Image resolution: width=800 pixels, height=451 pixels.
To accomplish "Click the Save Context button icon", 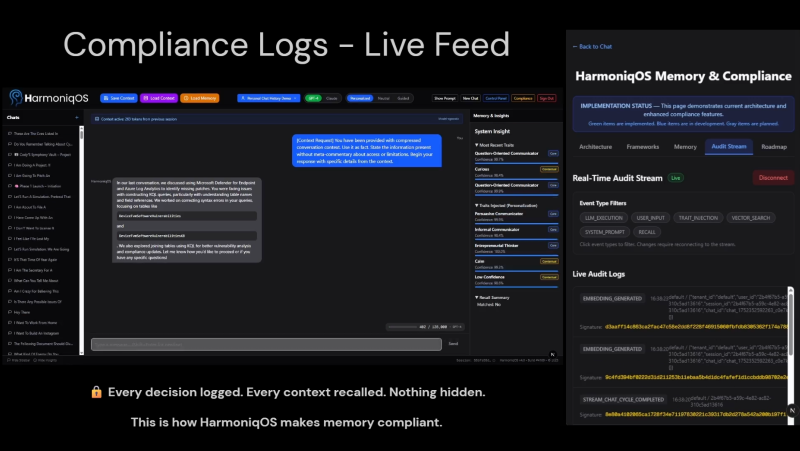I will coord(105,98).
